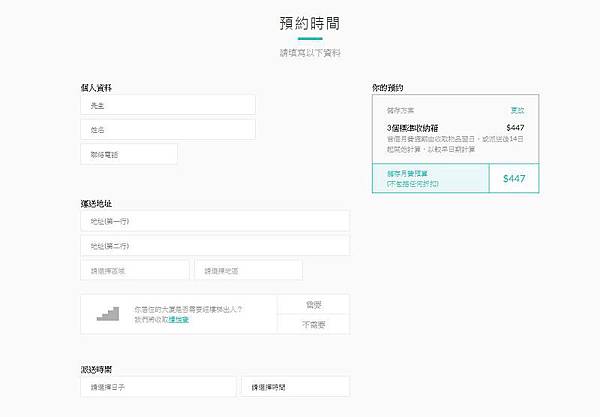Click the 地址(第二行) address field

[215, 245]
